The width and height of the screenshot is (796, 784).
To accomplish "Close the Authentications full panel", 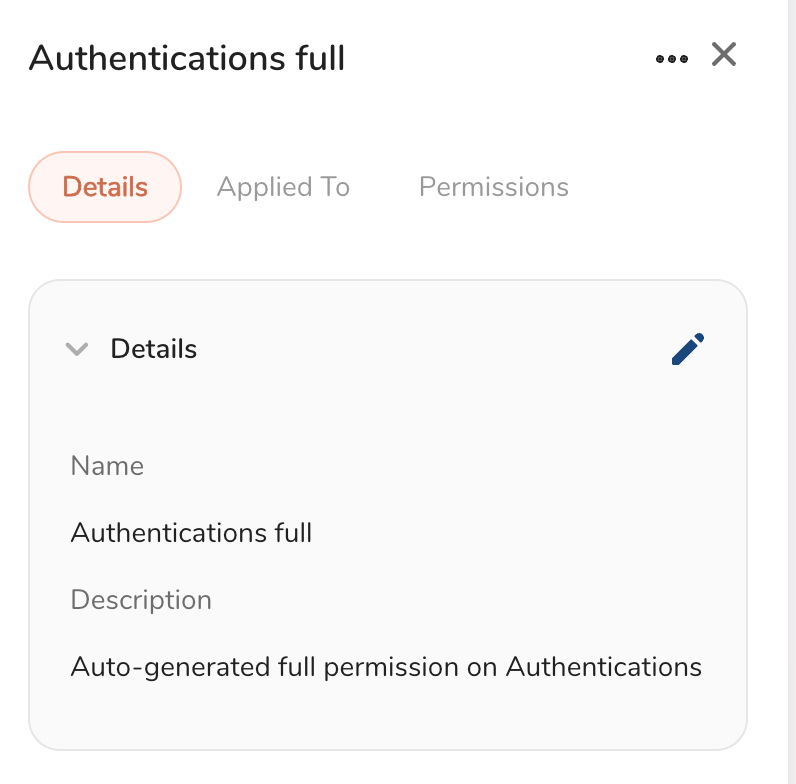I will coord(724,55).
